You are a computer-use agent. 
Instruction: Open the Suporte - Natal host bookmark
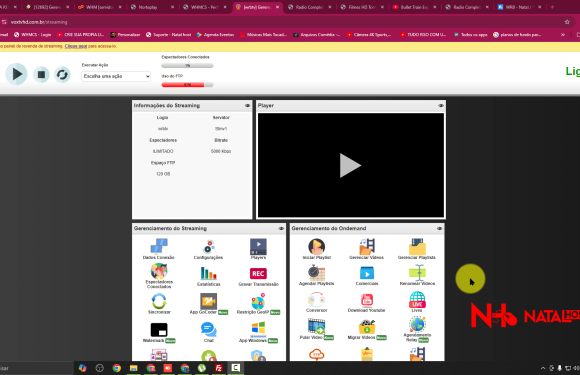coord(169,35)
